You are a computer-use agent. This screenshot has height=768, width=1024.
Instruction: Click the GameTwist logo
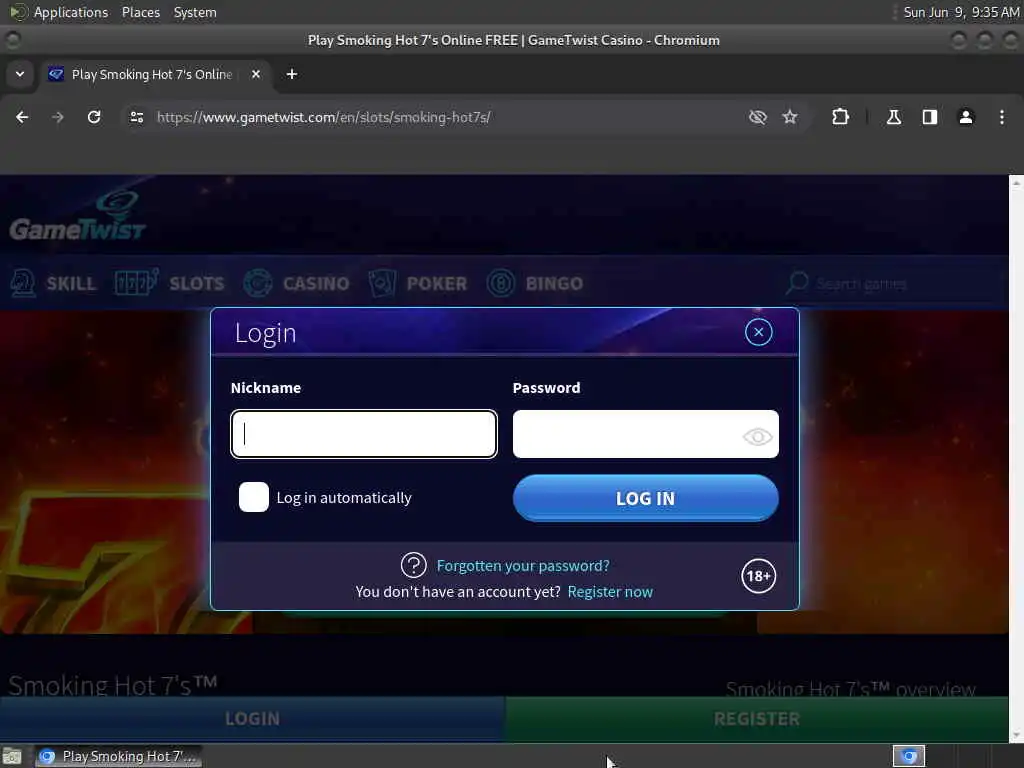coord(77,217)
